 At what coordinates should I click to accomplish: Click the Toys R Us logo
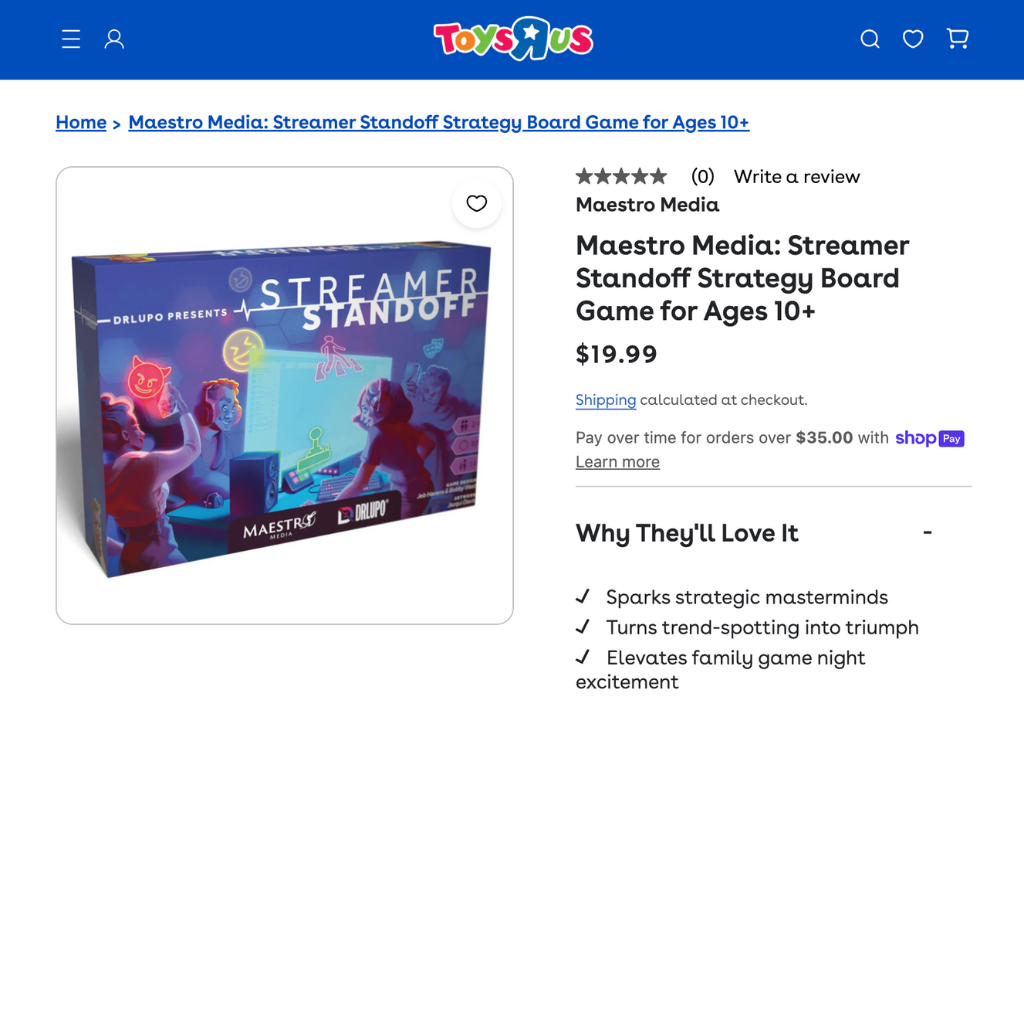(513, 39)
